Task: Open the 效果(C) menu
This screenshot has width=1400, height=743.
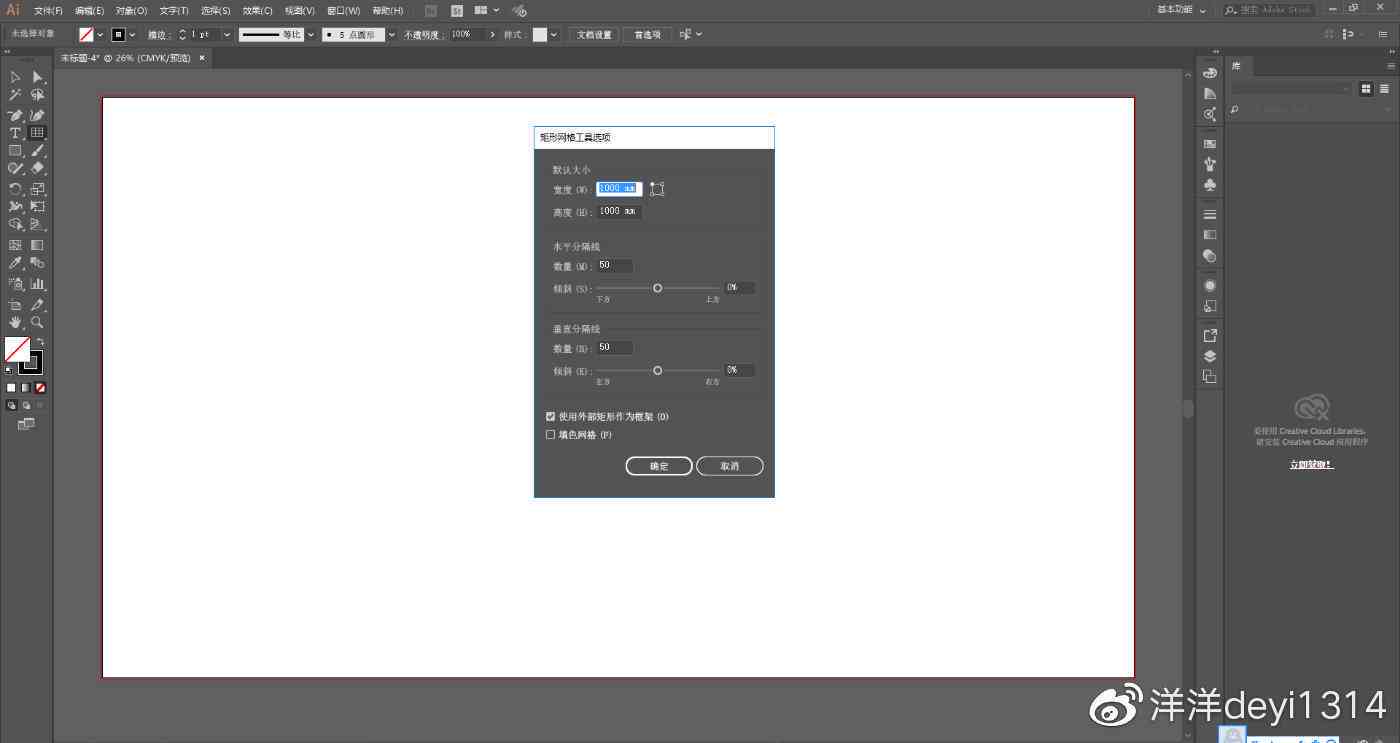Action: pos(257,11)
